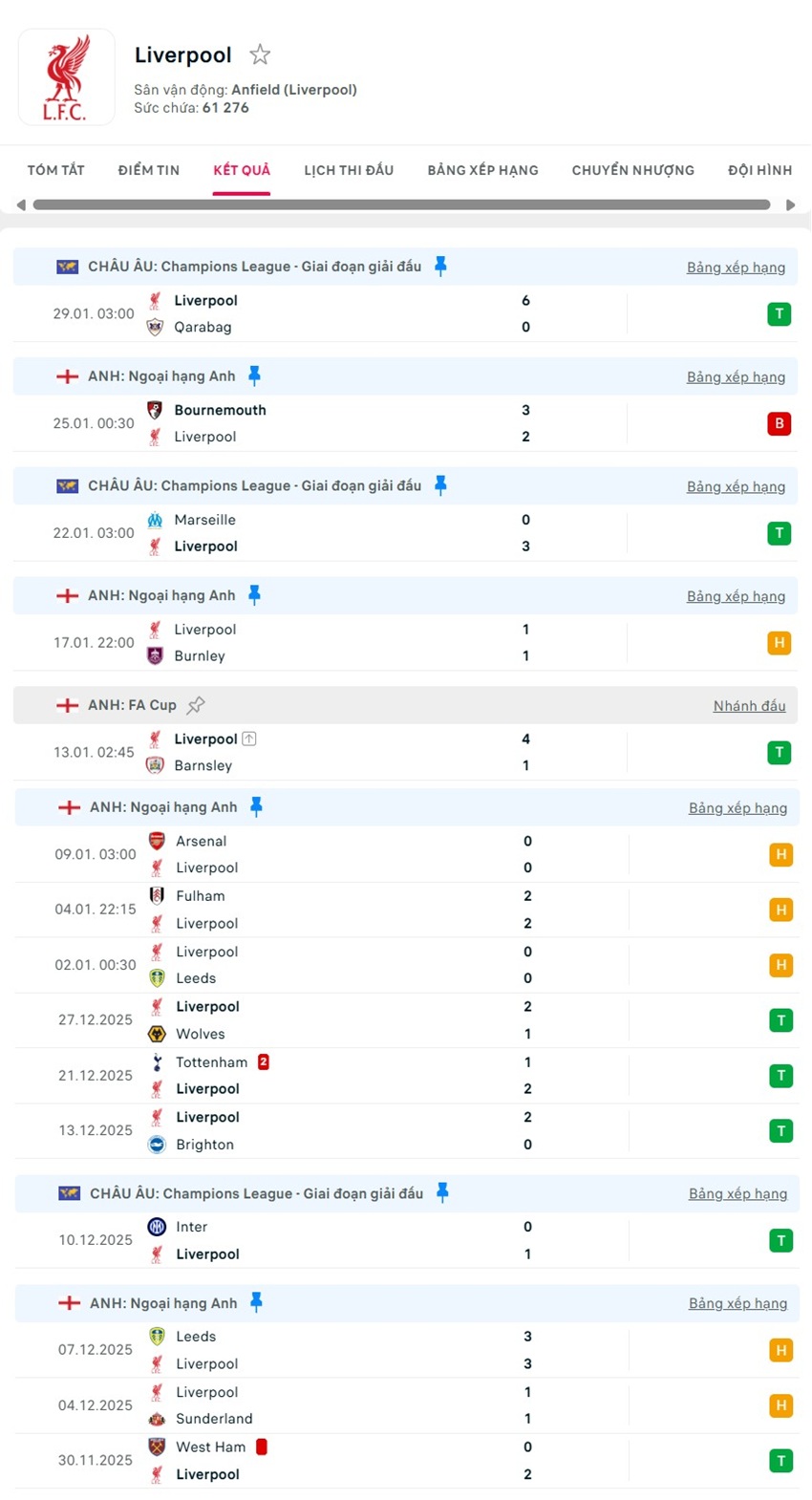812x1500 pixels.
Task: Click the green T result icon for Qarabag match
Action: [780, 313]
